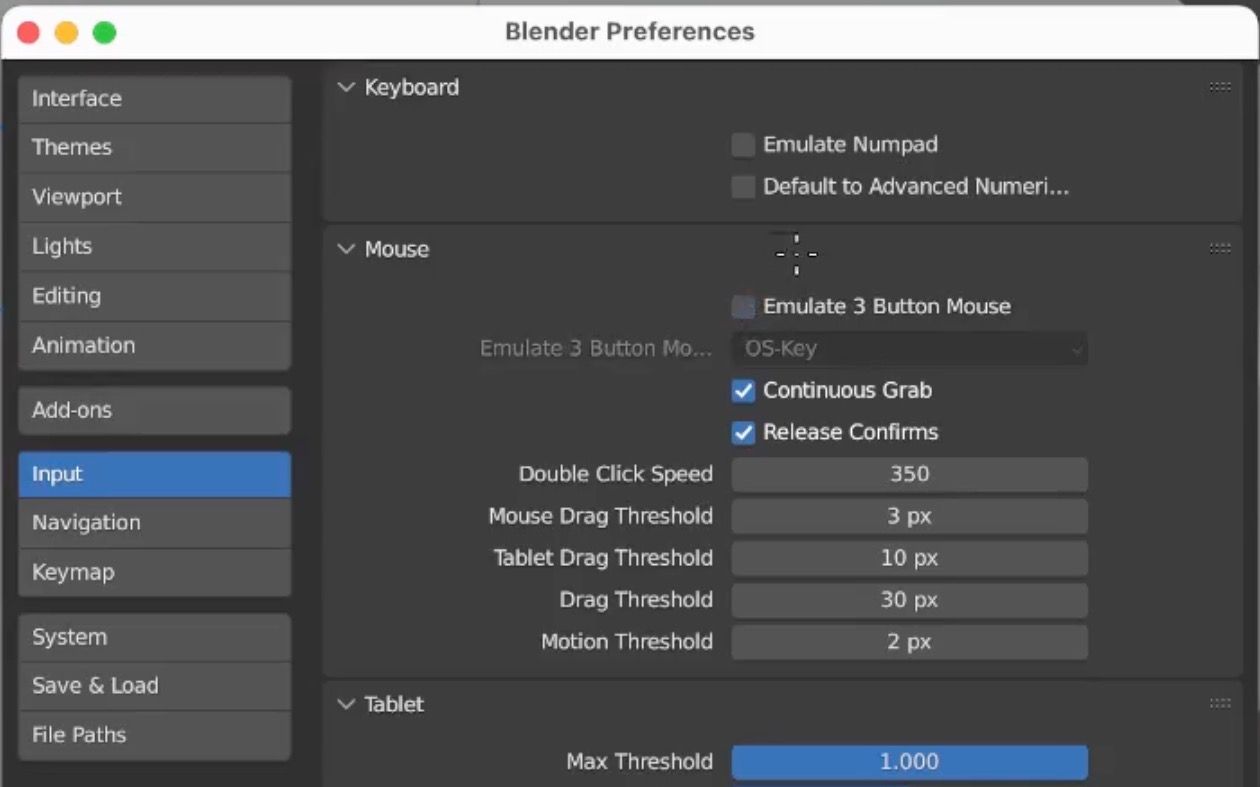Click the Double Click Speed field
The height and width of the screenshot is (787, 1260).
[x=909, y=475]
